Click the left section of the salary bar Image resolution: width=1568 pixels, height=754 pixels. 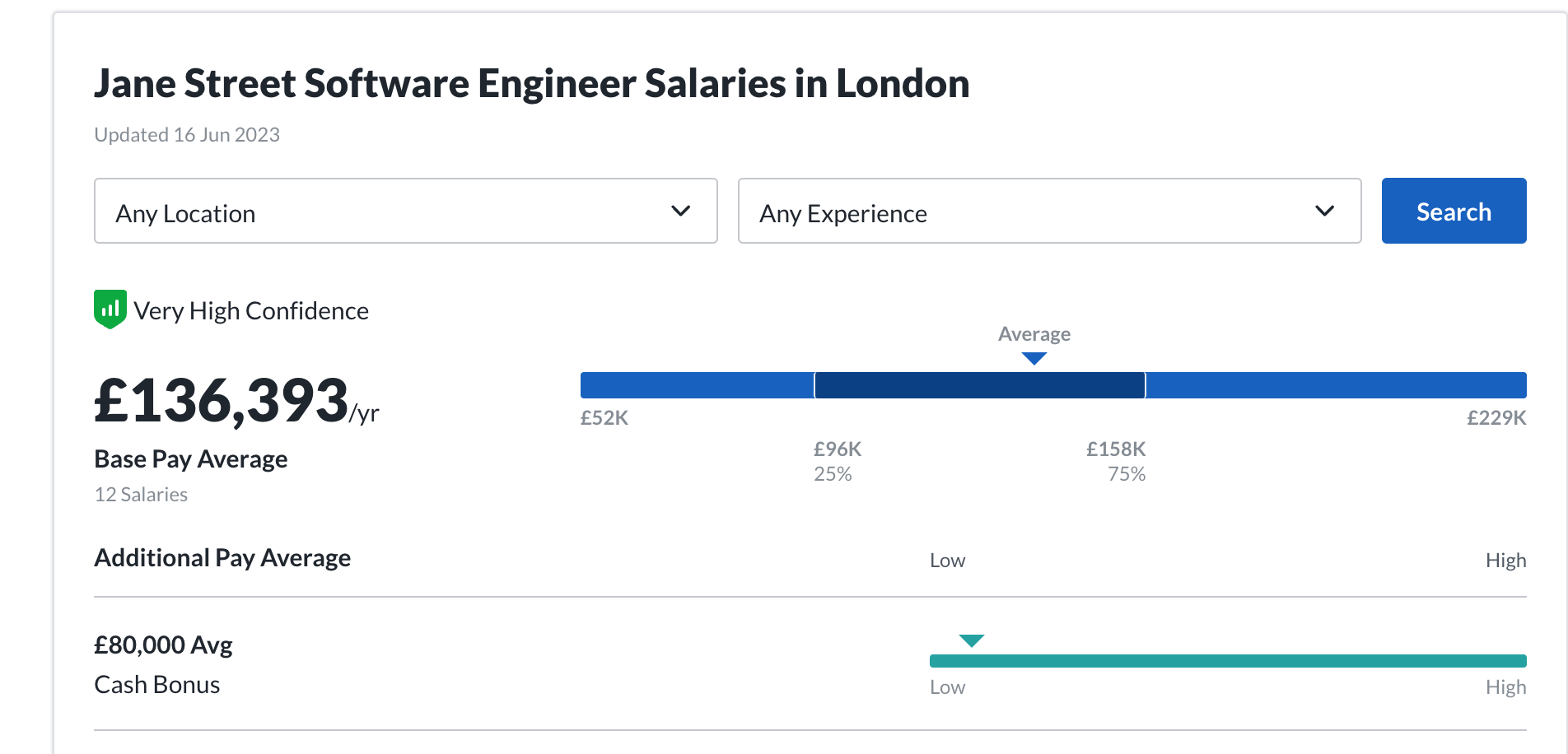[x=697, y=385]
